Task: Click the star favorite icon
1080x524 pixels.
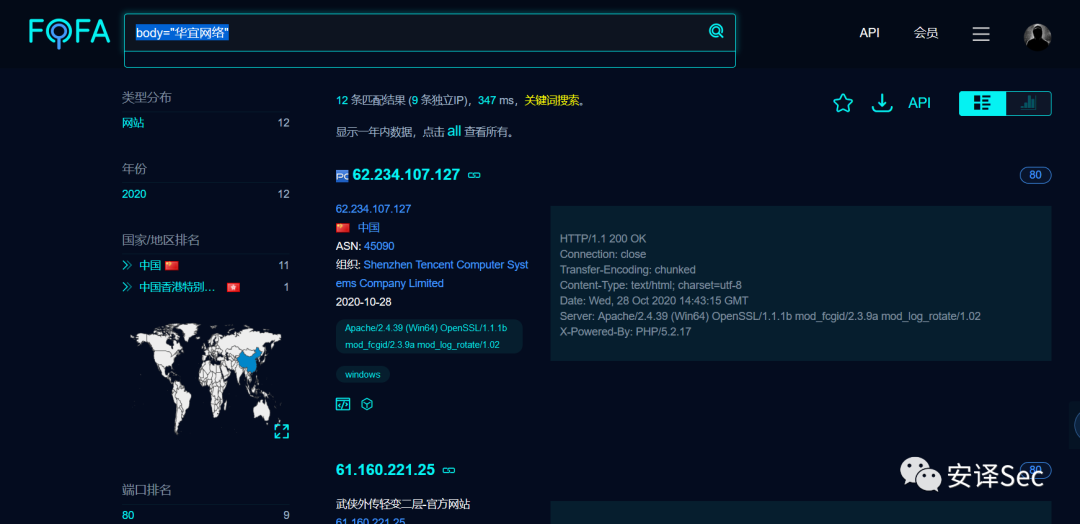Action: coord(843,103)
